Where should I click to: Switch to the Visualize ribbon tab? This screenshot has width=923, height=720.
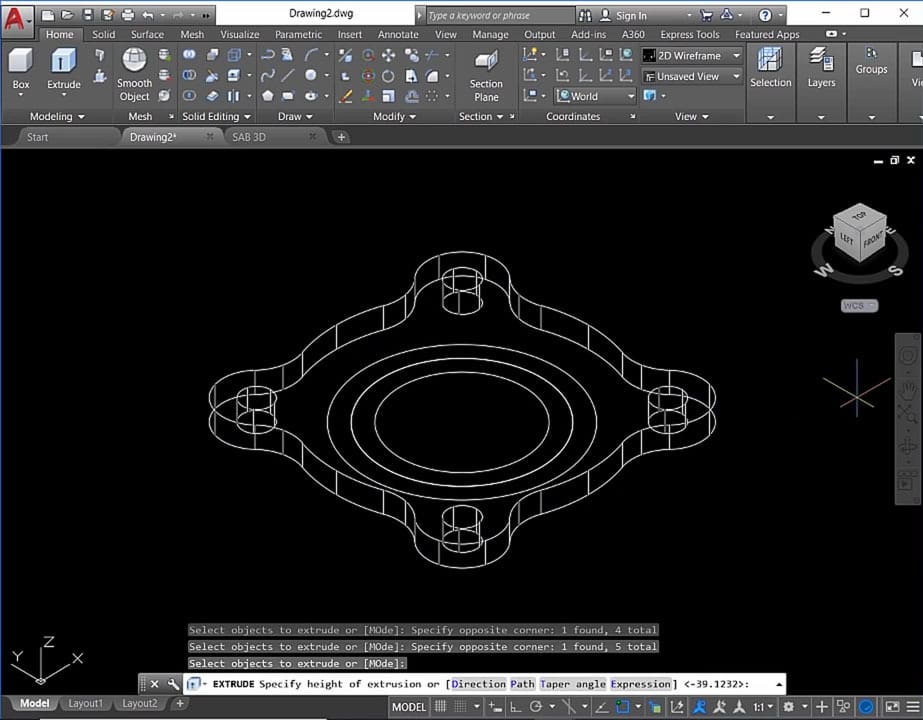coord(239,34)
